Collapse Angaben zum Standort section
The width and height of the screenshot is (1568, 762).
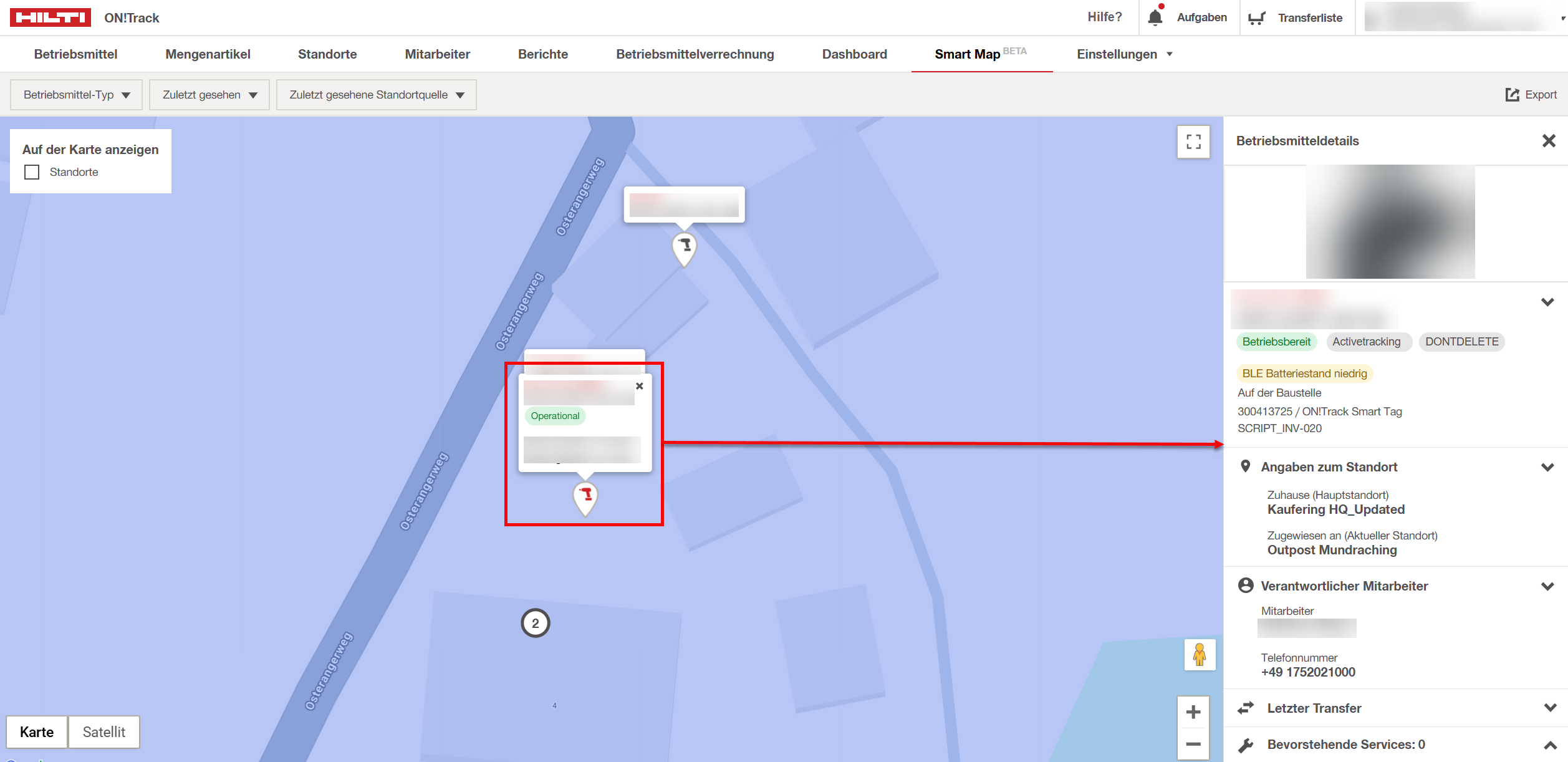coord(1547,467)
